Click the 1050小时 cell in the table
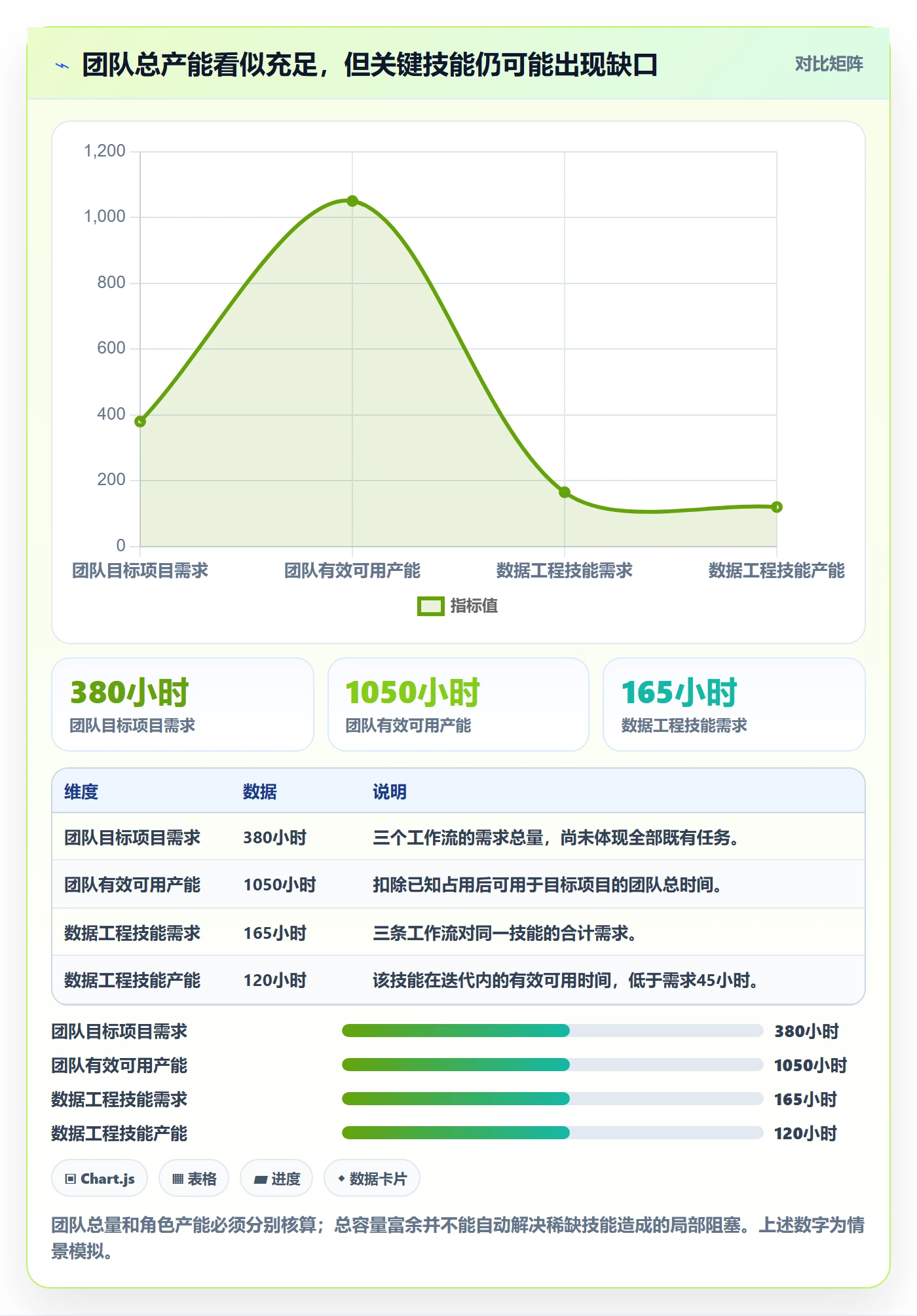The height and width of the screenshot is (1316, 917). pyautogui.click(x=280, y=885)
